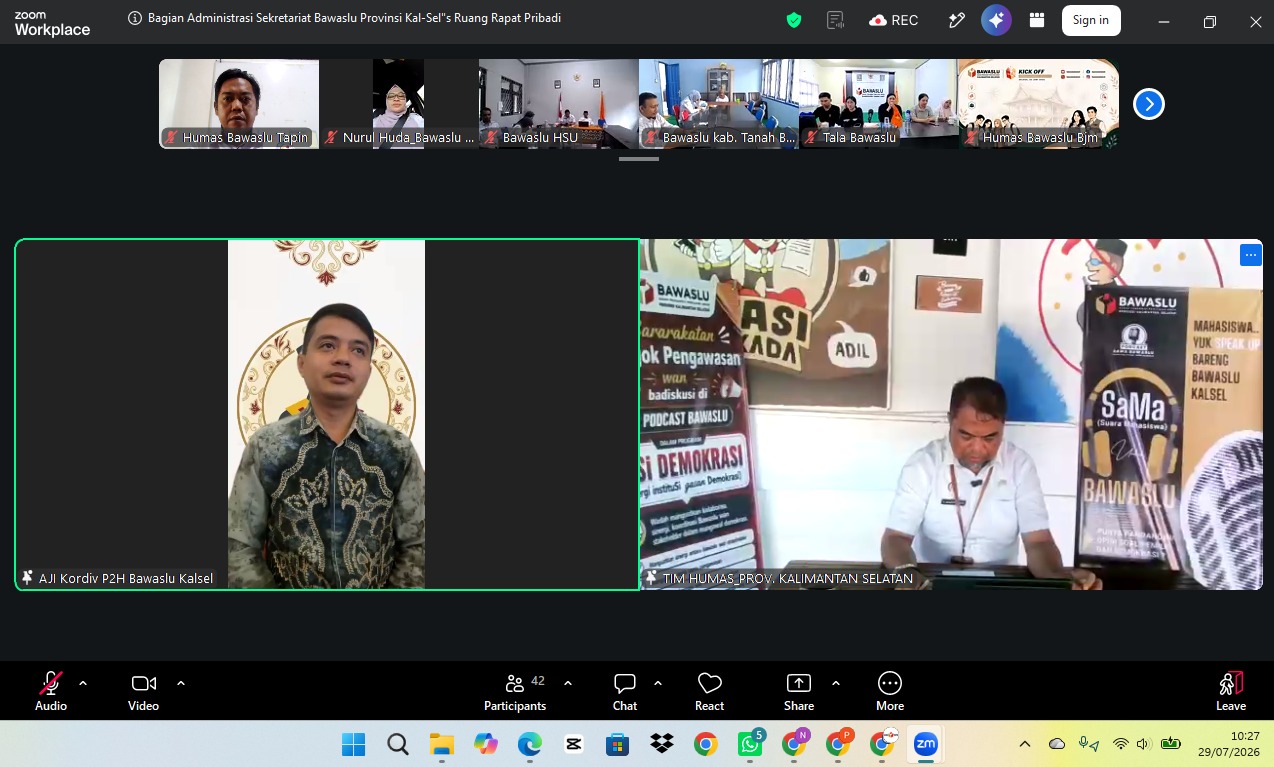Open the volume speaker tray icon

pyautogui.click(x=1144, y=744)
